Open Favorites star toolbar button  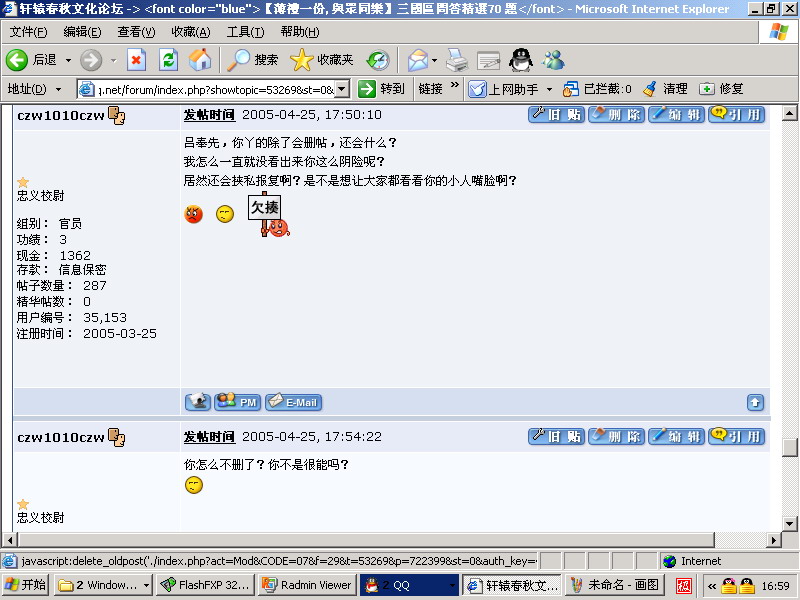321,60
